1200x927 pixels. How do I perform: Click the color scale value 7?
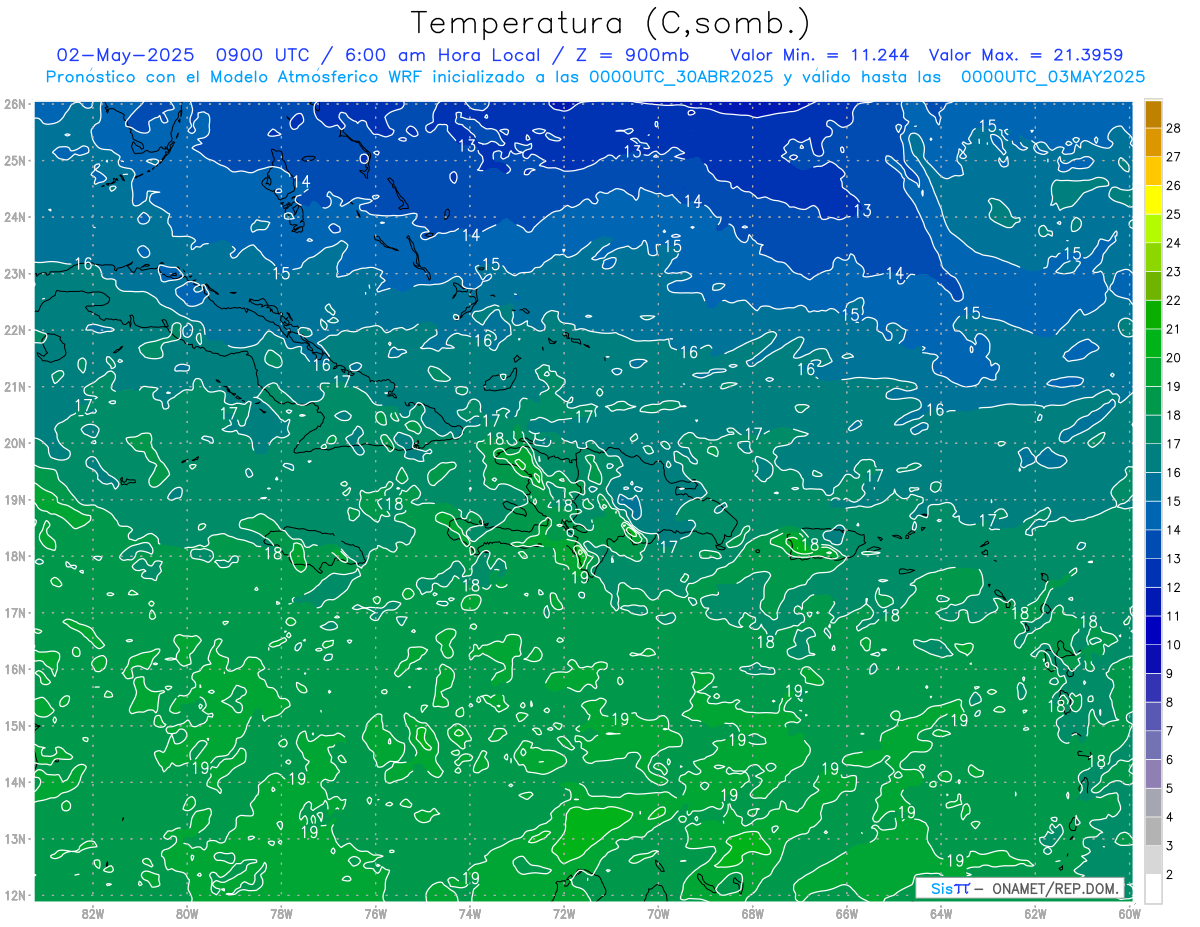pos(1170,731)
